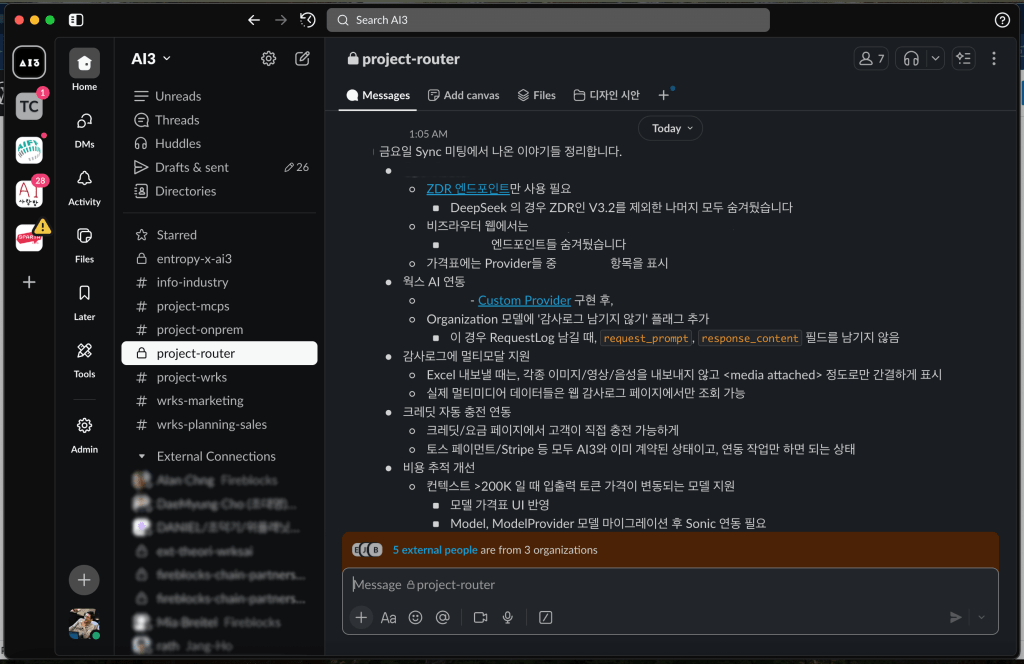
Task: Open the history clock icon
Action: point(308,20)
